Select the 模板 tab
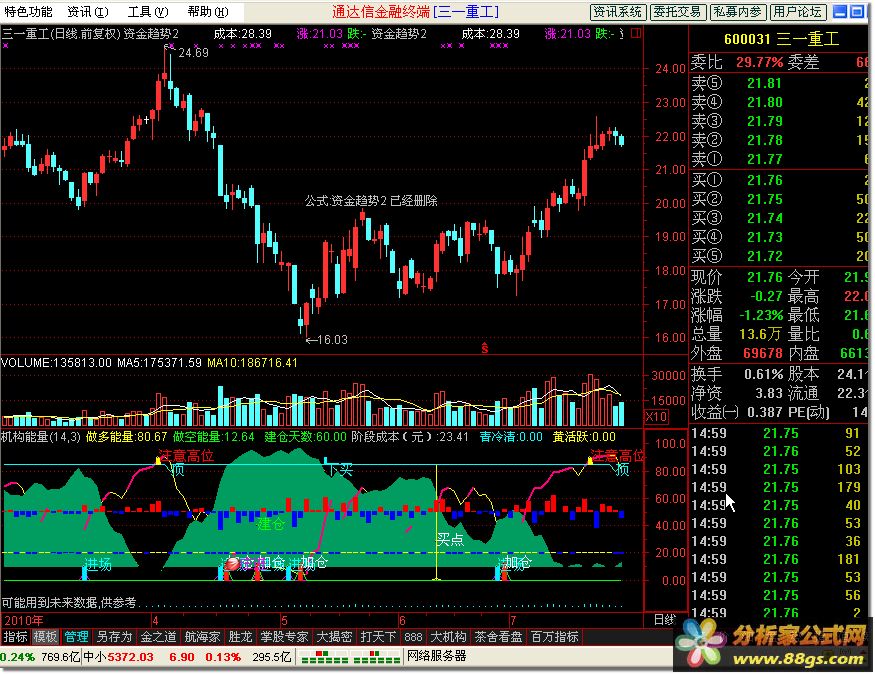This screenshot has width=875, height=674. point(45,637)
